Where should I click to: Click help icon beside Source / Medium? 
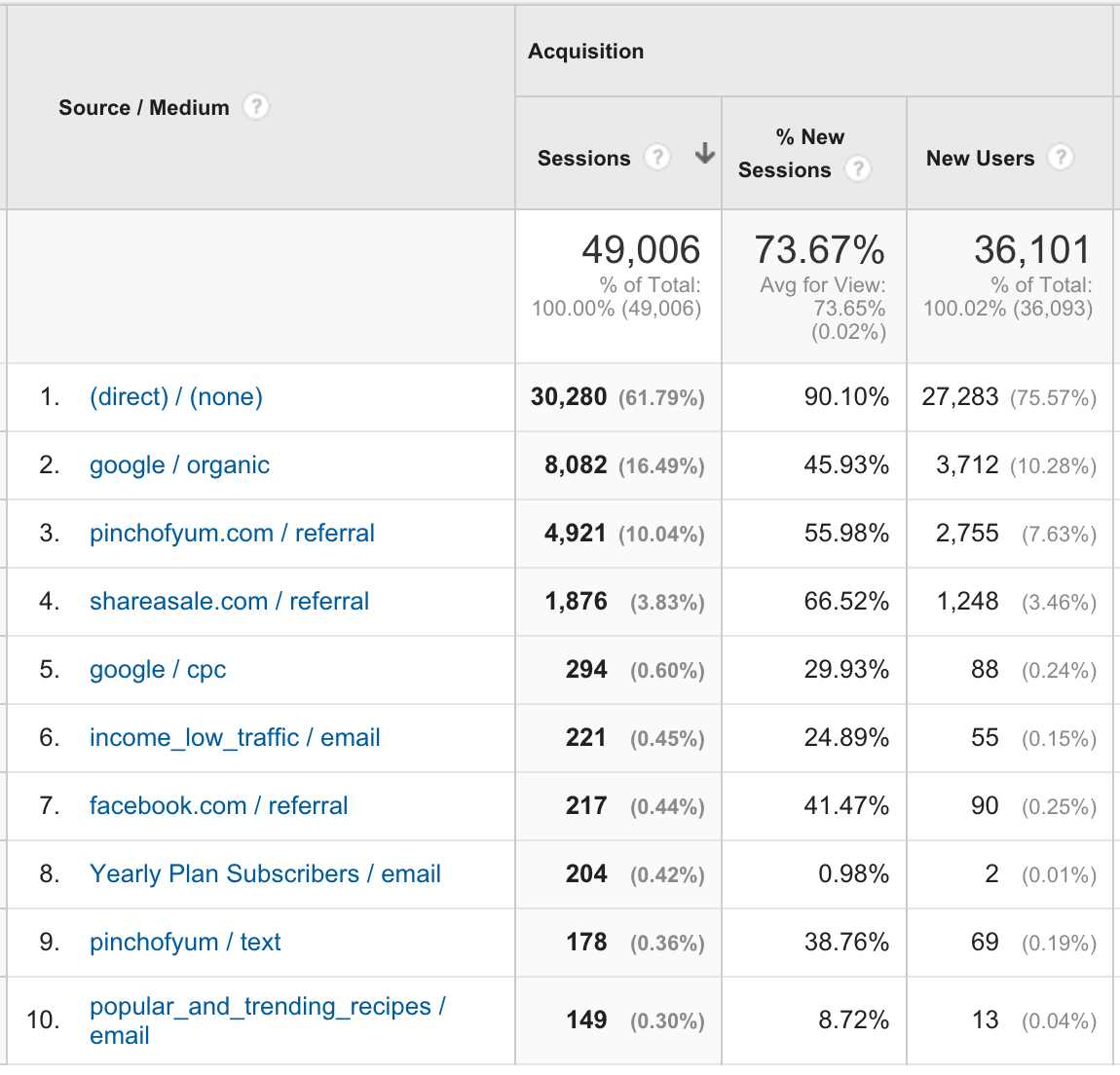pyautogui.click(x=255, y=106)
